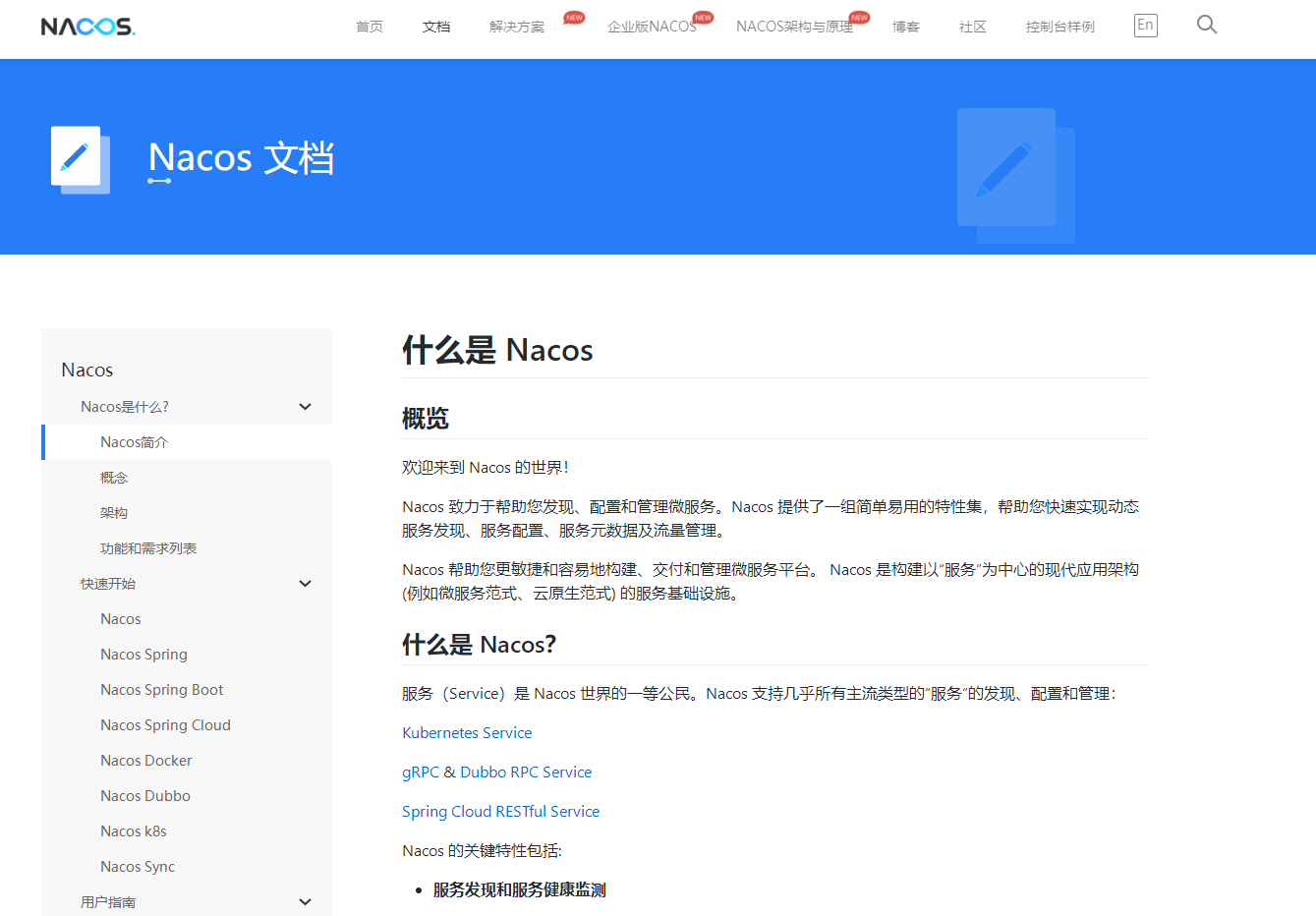Open the 控制台样例 menu item
The width and height of the screenshot is (1316, 916).
pos(1060,27)
